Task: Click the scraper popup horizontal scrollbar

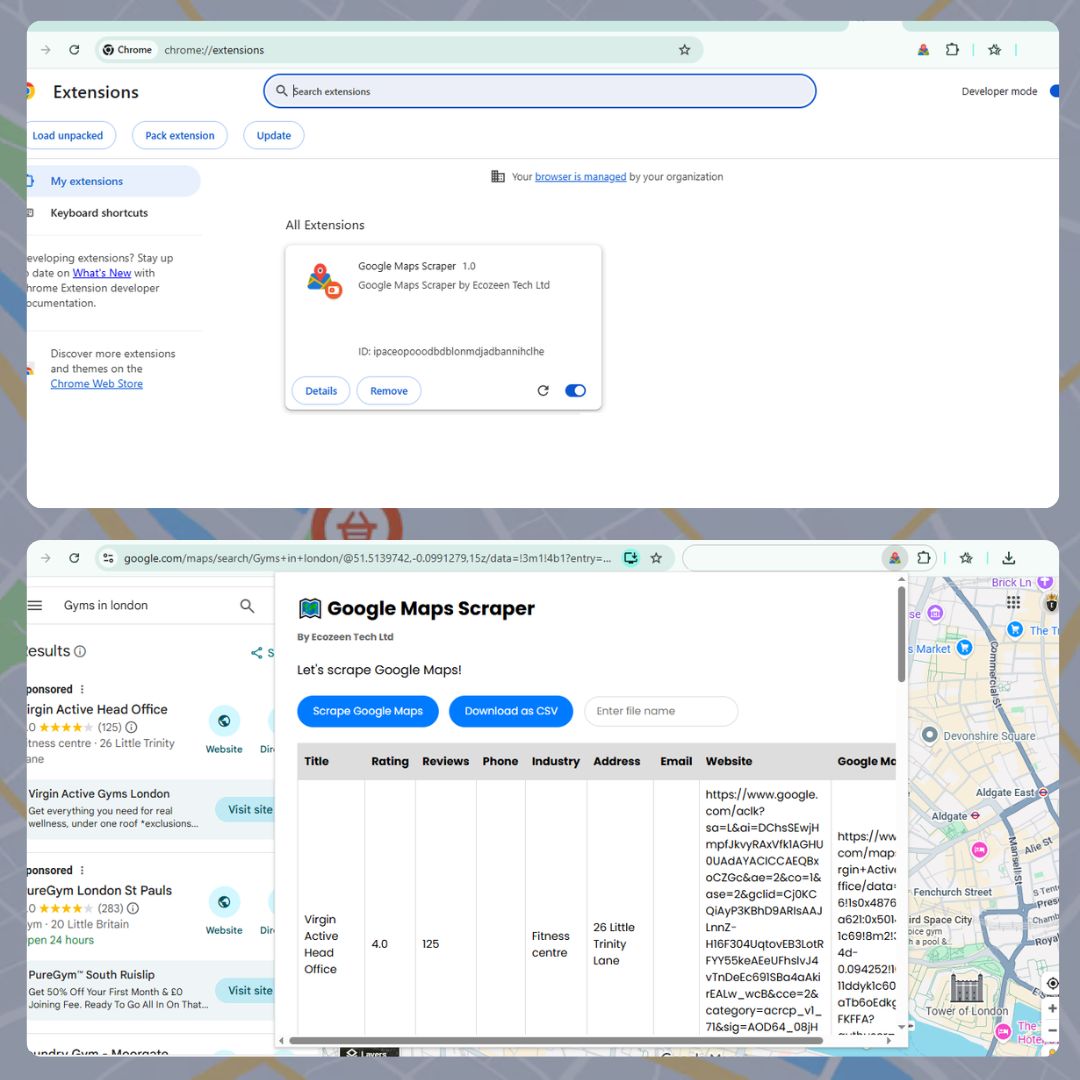Action: coord(556,1040)
